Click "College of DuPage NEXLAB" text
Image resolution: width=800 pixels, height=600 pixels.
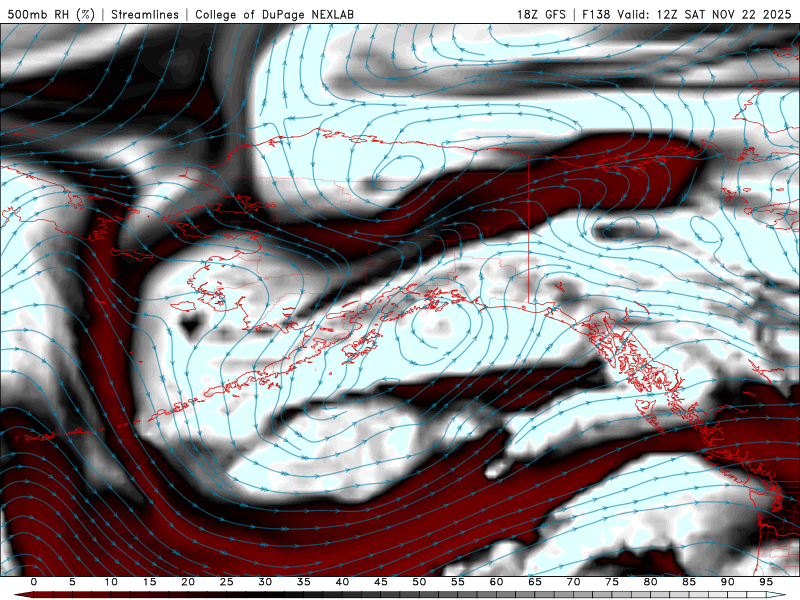(274, 14)
